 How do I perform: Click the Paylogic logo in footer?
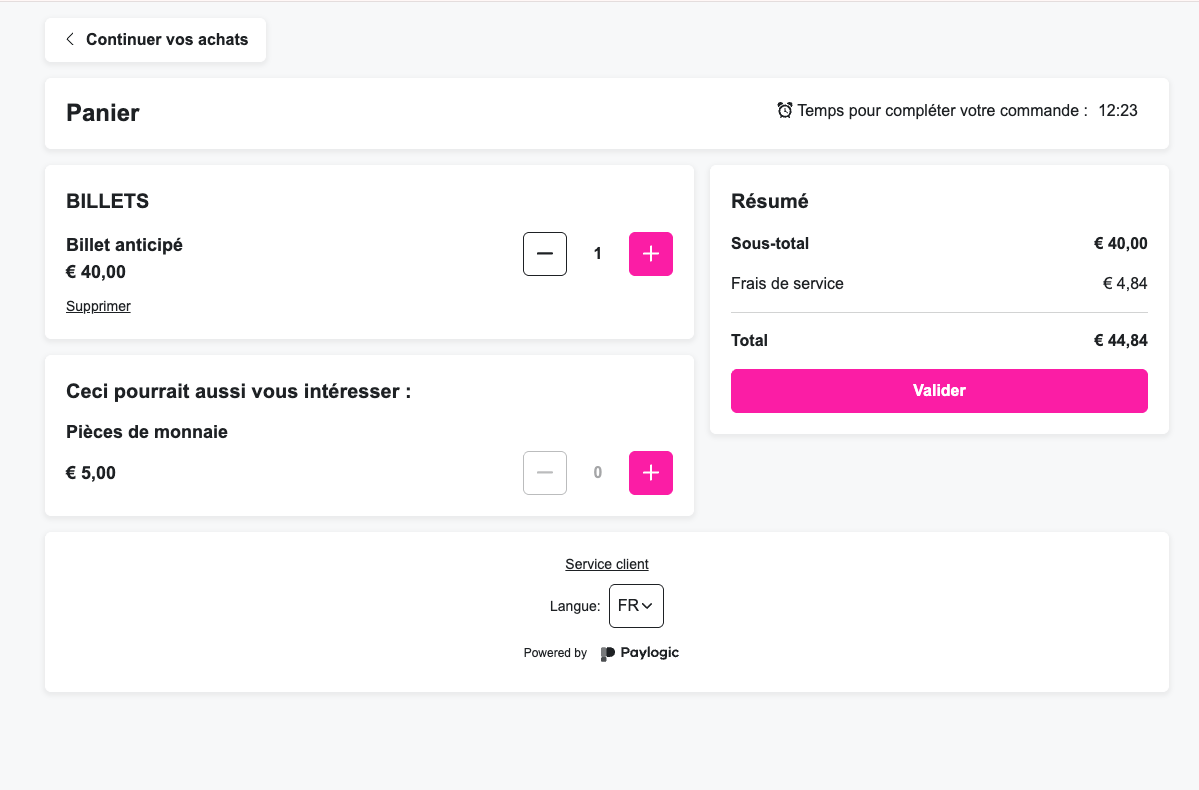[640, 653]
